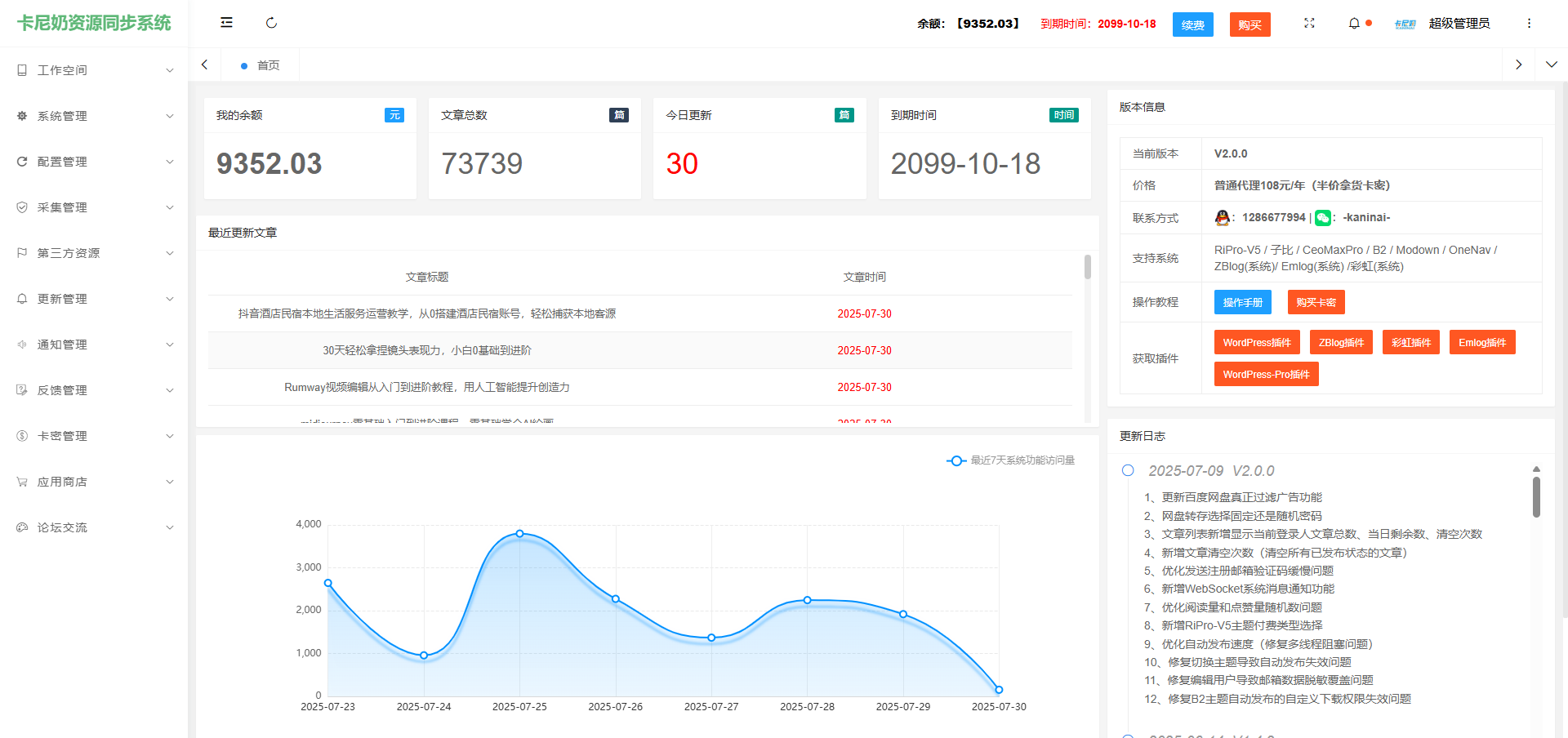The width and height of the screenshot is (1568, 738).
Task: Open the 应用商店 menu item
Action: 94,482
